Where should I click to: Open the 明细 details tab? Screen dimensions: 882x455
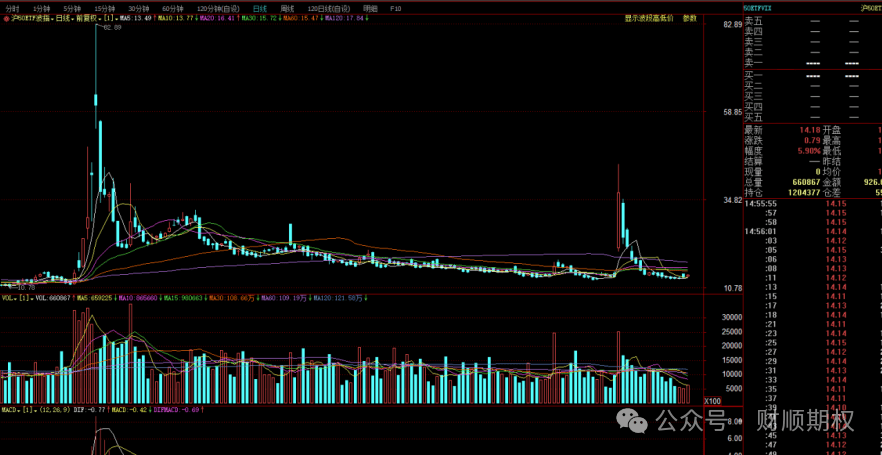coord(370,8)
